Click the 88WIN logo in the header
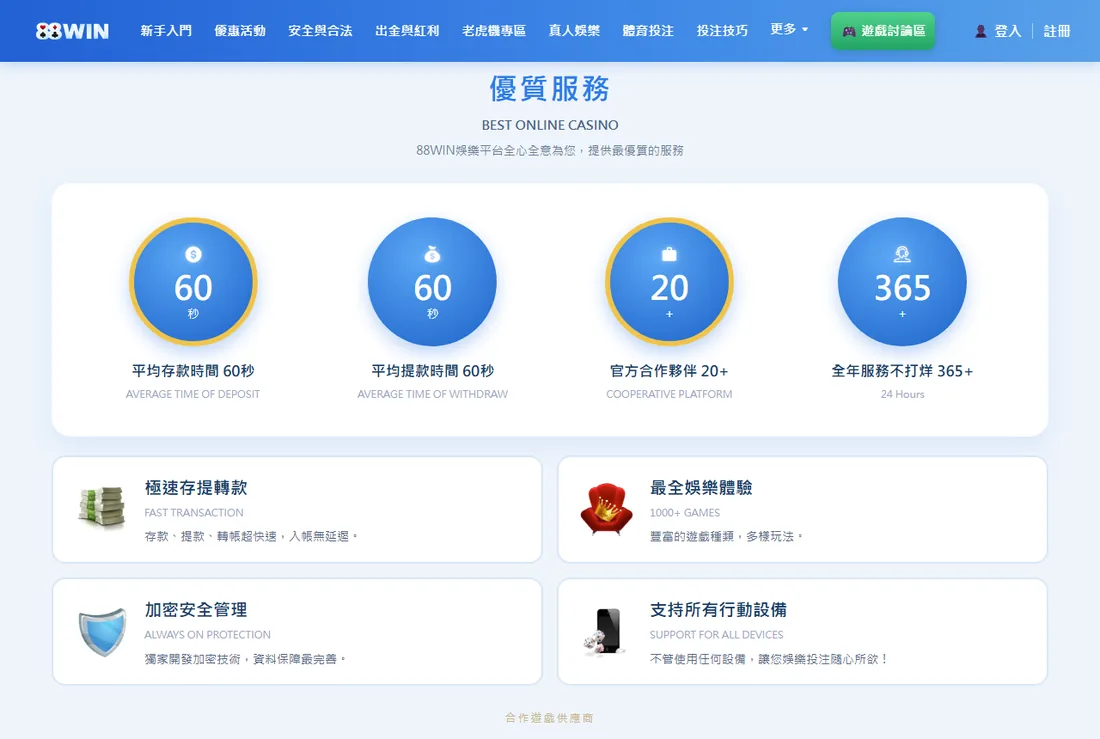 (x=72, y=31)
